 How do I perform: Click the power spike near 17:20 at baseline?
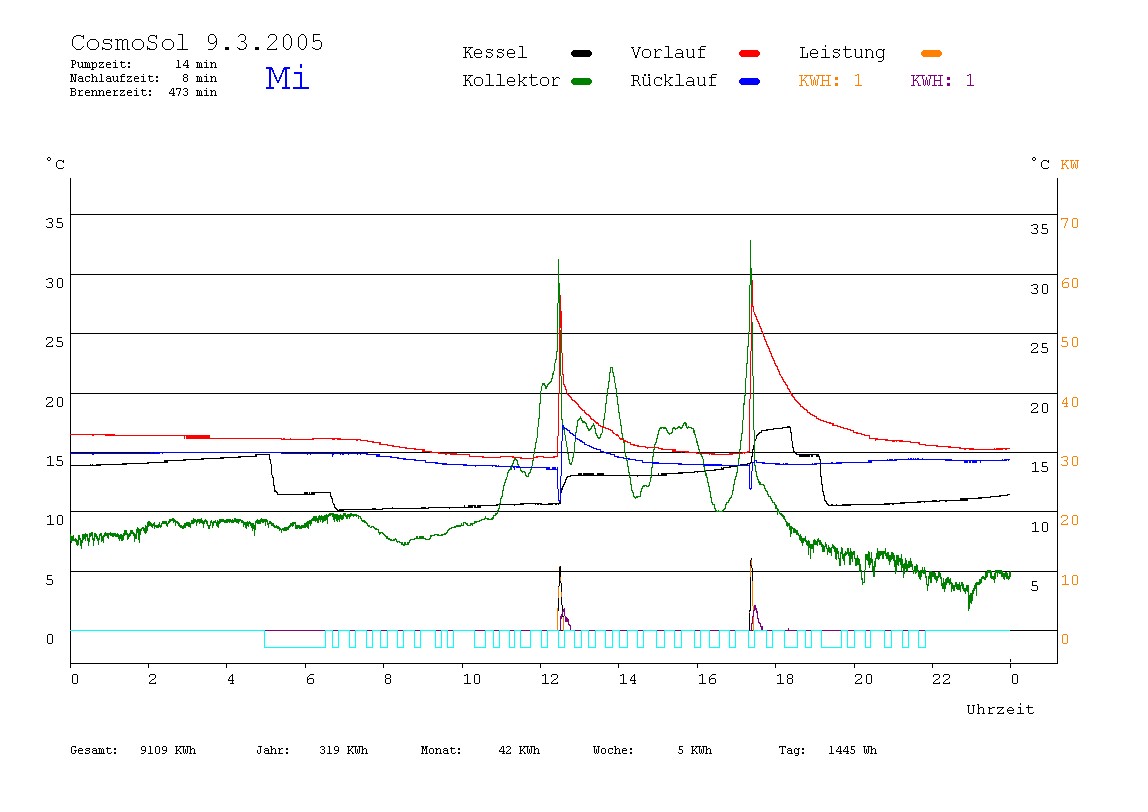(753, 597)
